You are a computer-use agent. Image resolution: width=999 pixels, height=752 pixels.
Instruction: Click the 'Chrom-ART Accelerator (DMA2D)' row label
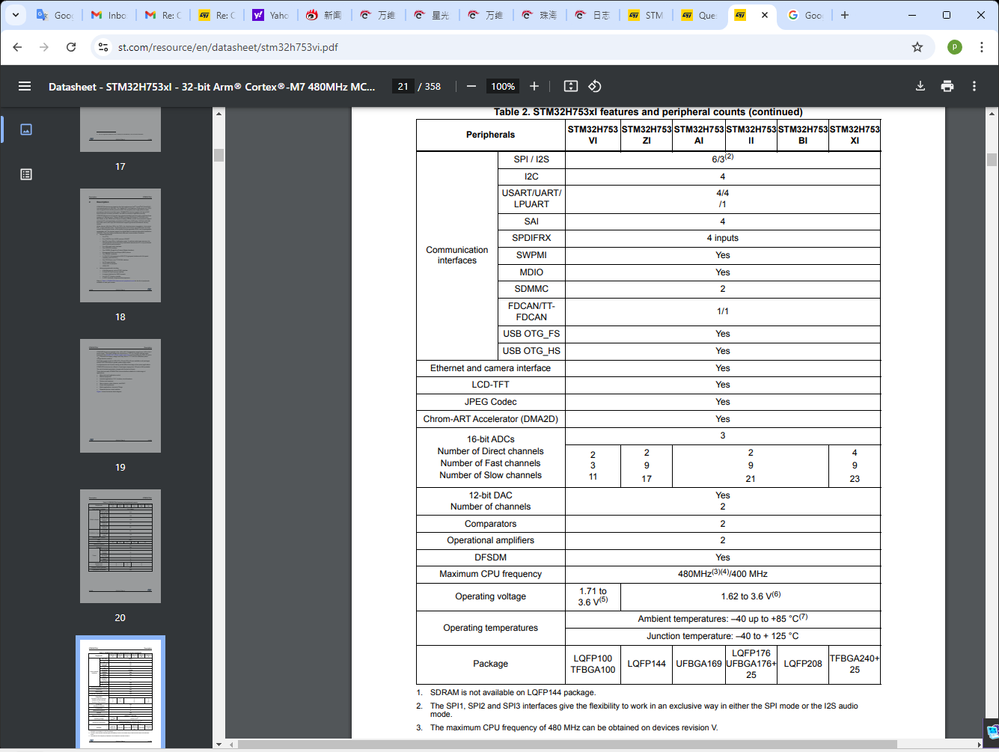pyautogui.click(x=491, y=419)
